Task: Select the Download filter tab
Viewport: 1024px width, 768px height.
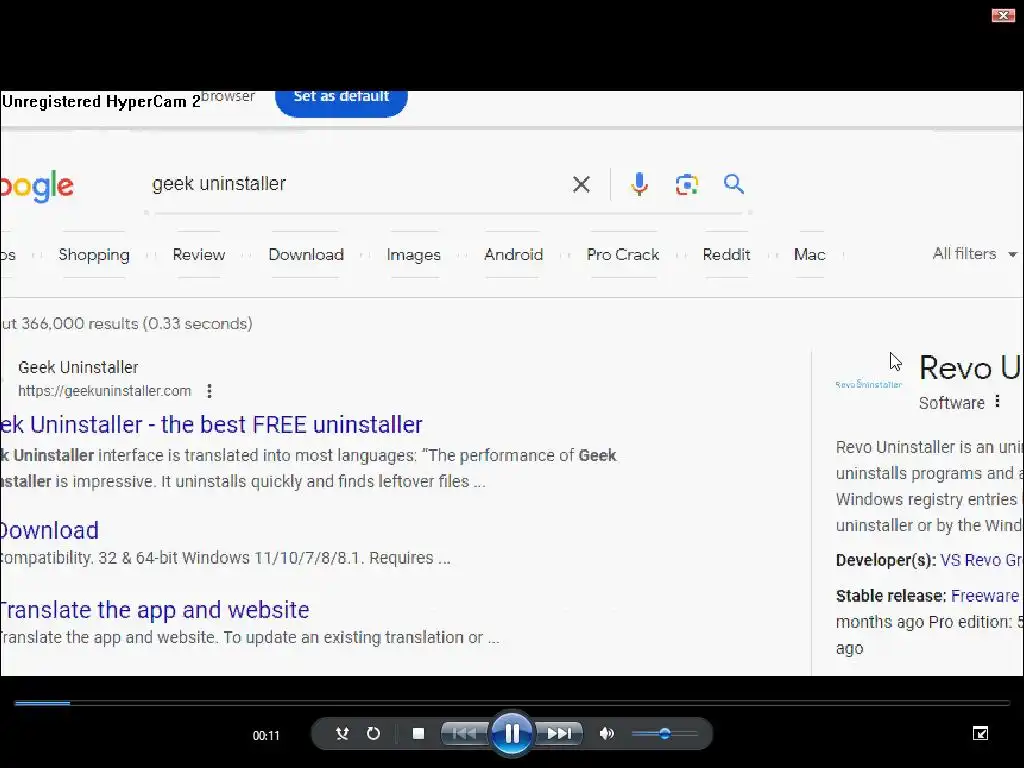Action: pos(306,254)
